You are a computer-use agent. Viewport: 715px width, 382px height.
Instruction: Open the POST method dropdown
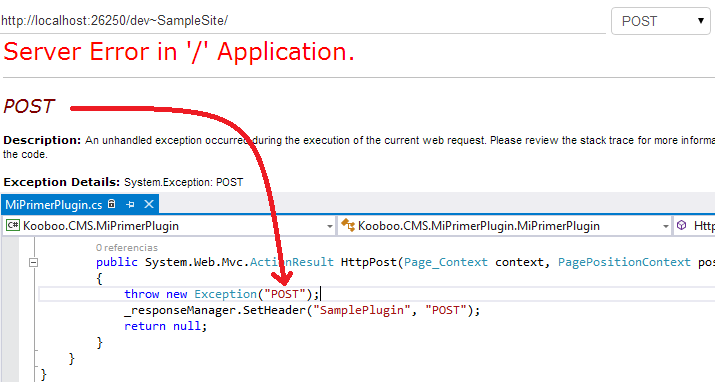point(660,21)
